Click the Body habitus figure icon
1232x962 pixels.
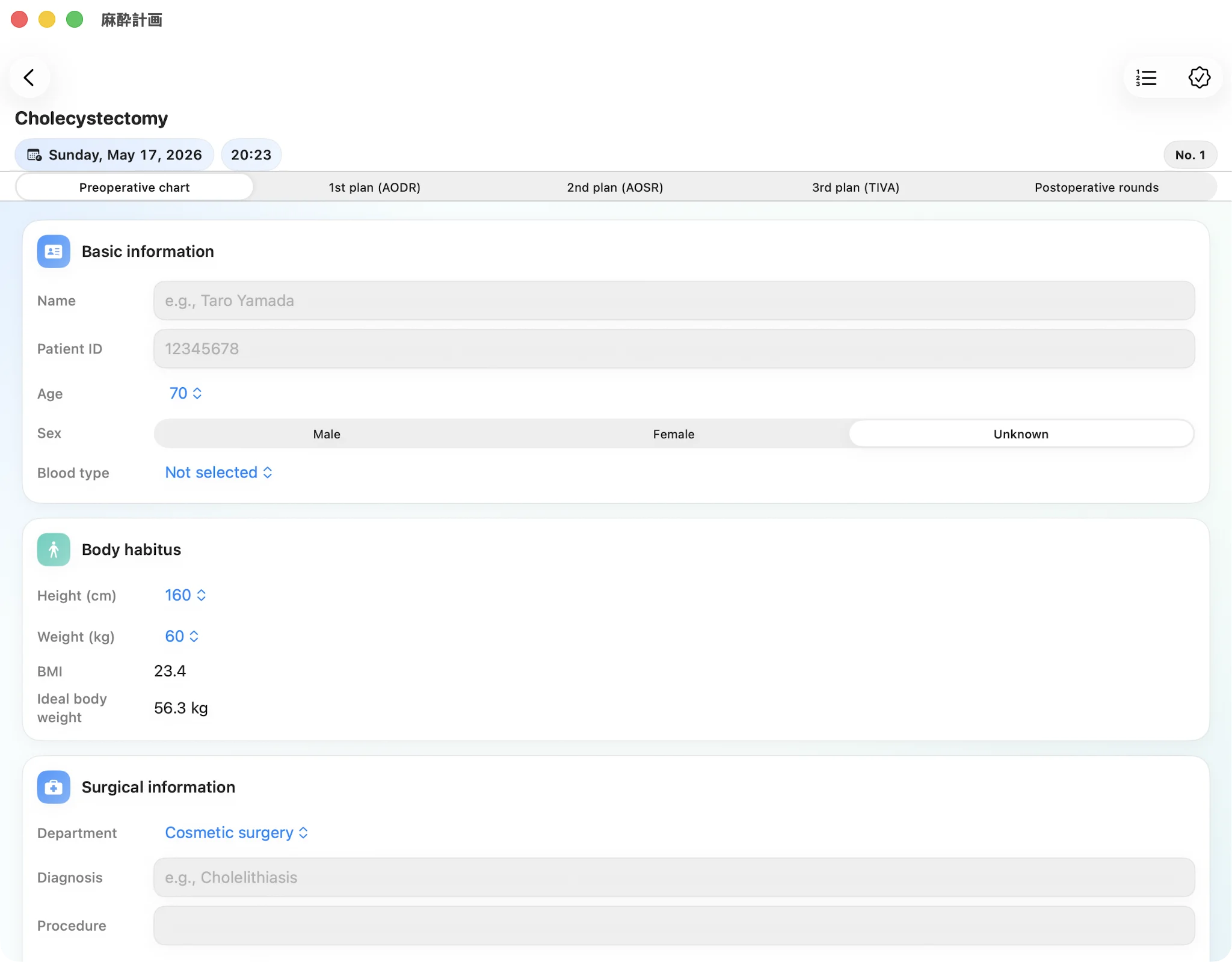(x=54, y=550)
